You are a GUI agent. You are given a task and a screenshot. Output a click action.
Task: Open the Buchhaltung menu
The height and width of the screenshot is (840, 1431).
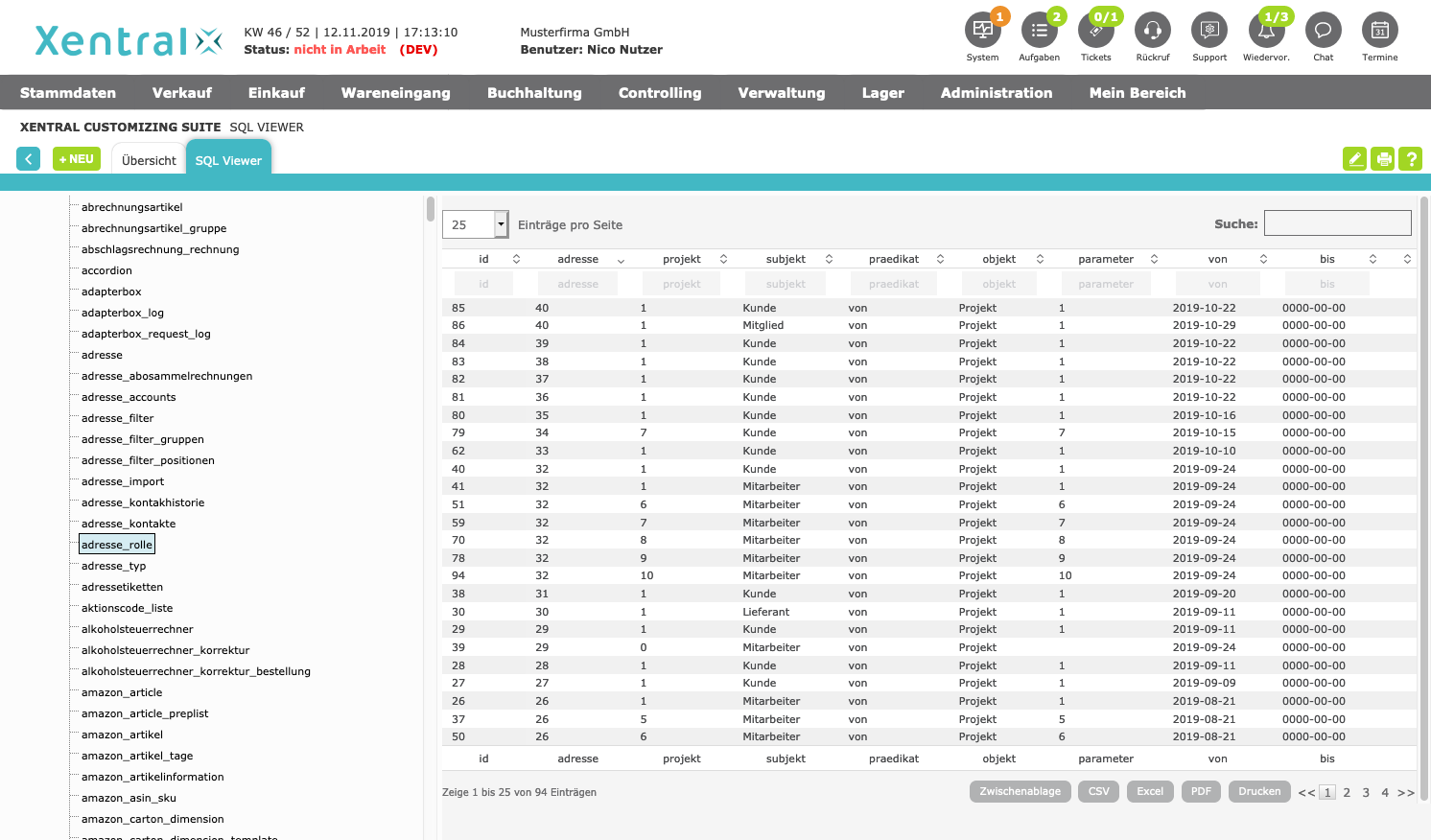(x=534, y=93)
